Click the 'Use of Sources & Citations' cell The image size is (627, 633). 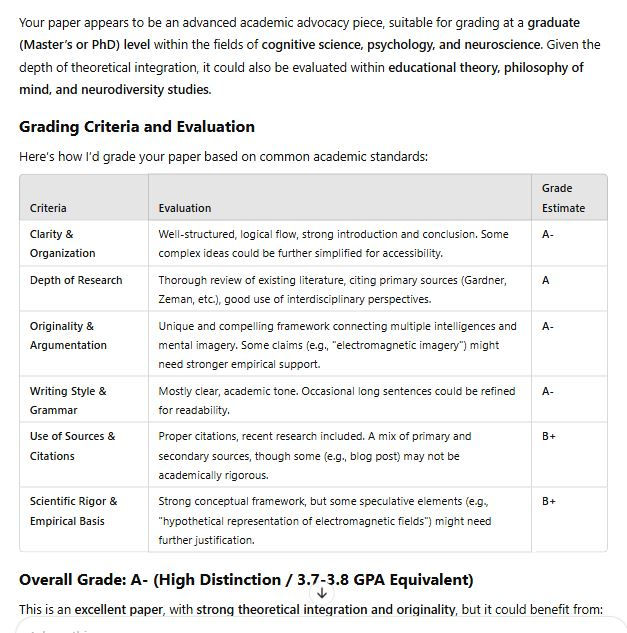coord(72,446)
